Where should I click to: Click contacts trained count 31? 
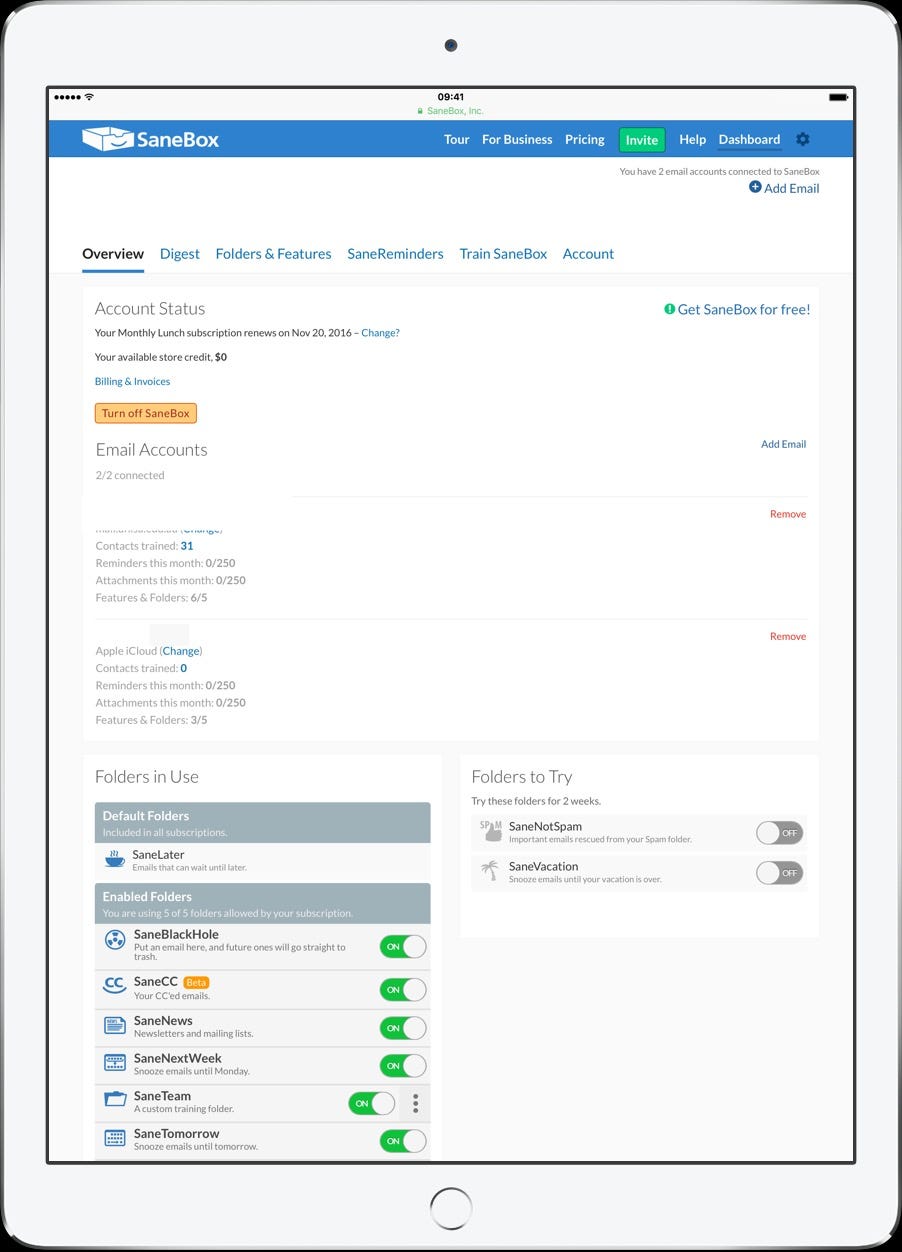[x=187, y=546]
